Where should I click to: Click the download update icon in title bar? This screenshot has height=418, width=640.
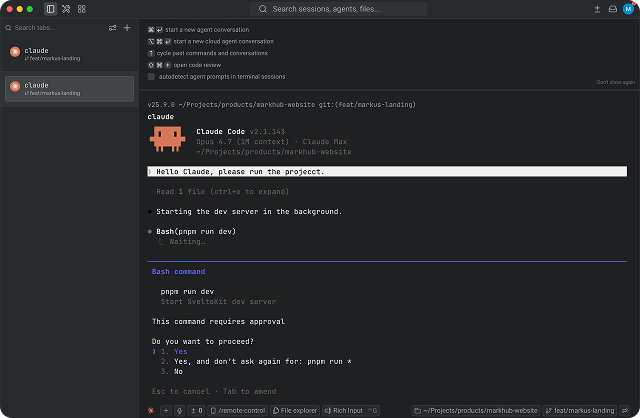pyautogui.click(x=597, y=9)
